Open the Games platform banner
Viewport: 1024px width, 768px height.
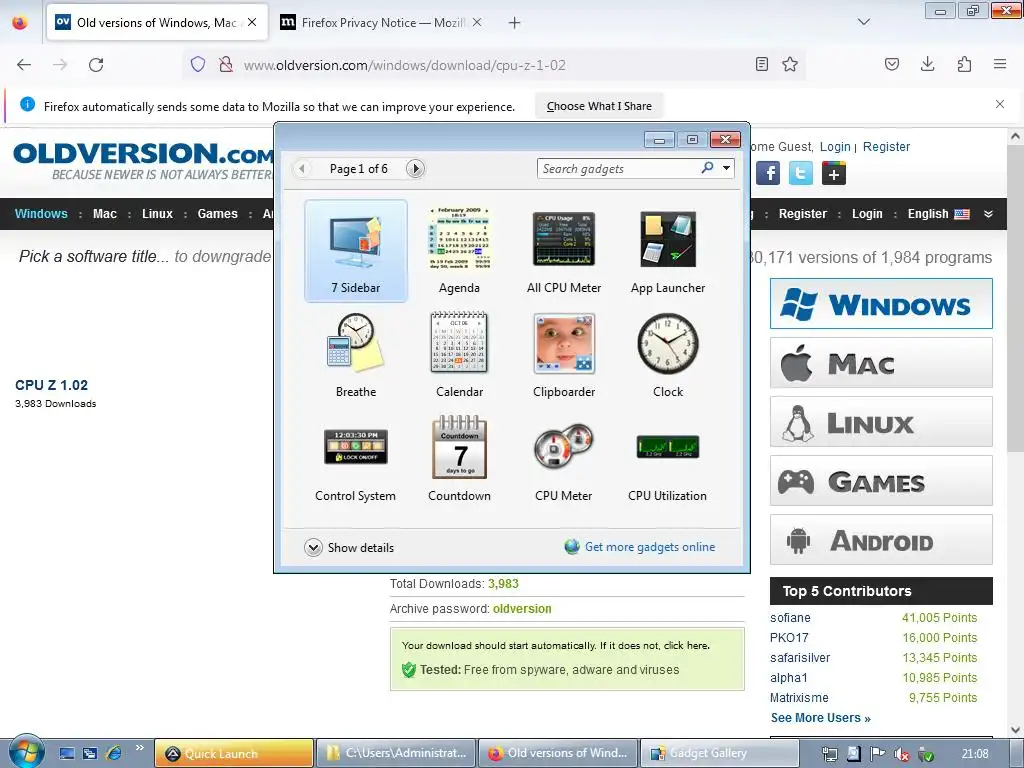tap(881, 481)
